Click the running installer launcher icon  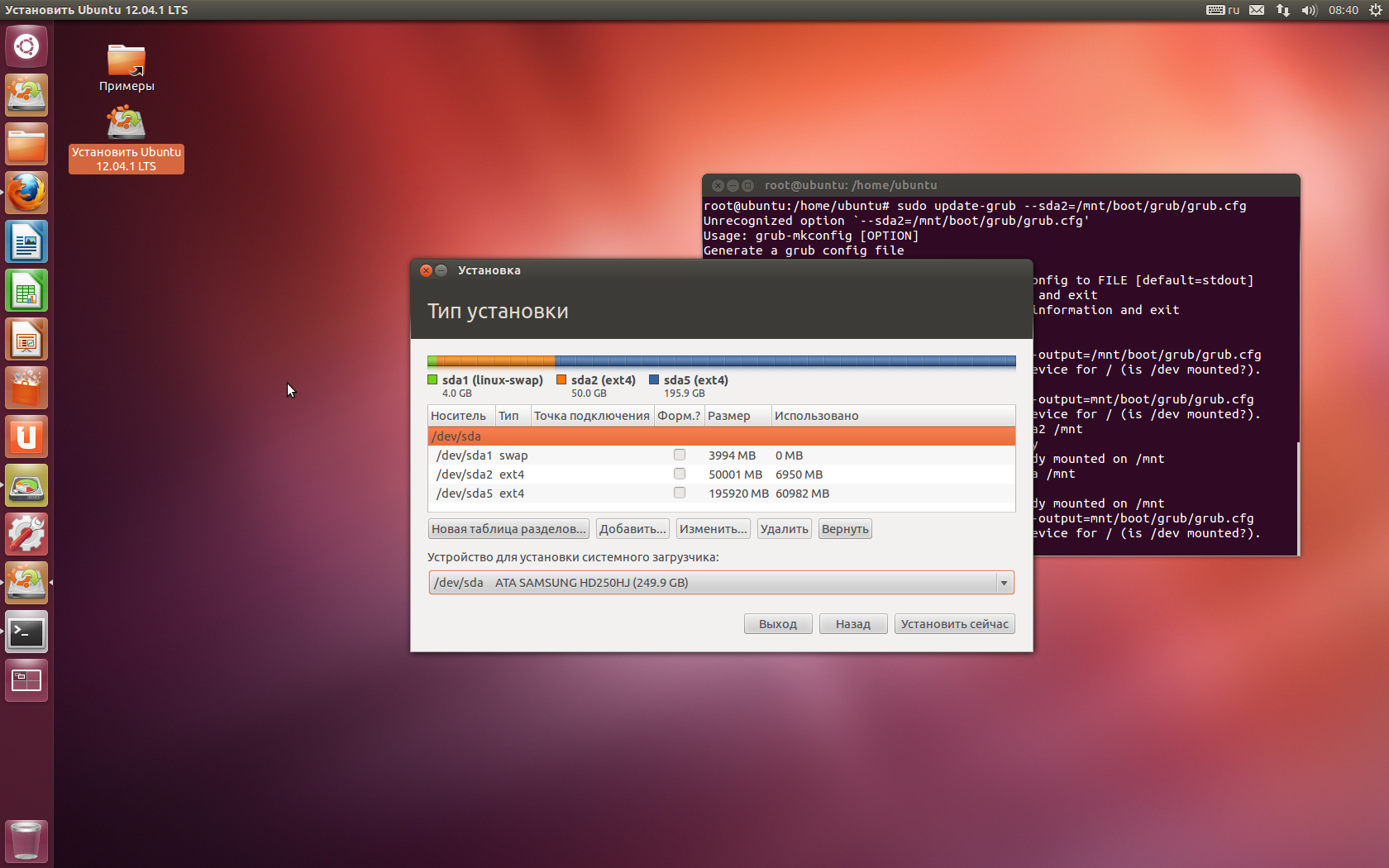click(x=26, y=584)
